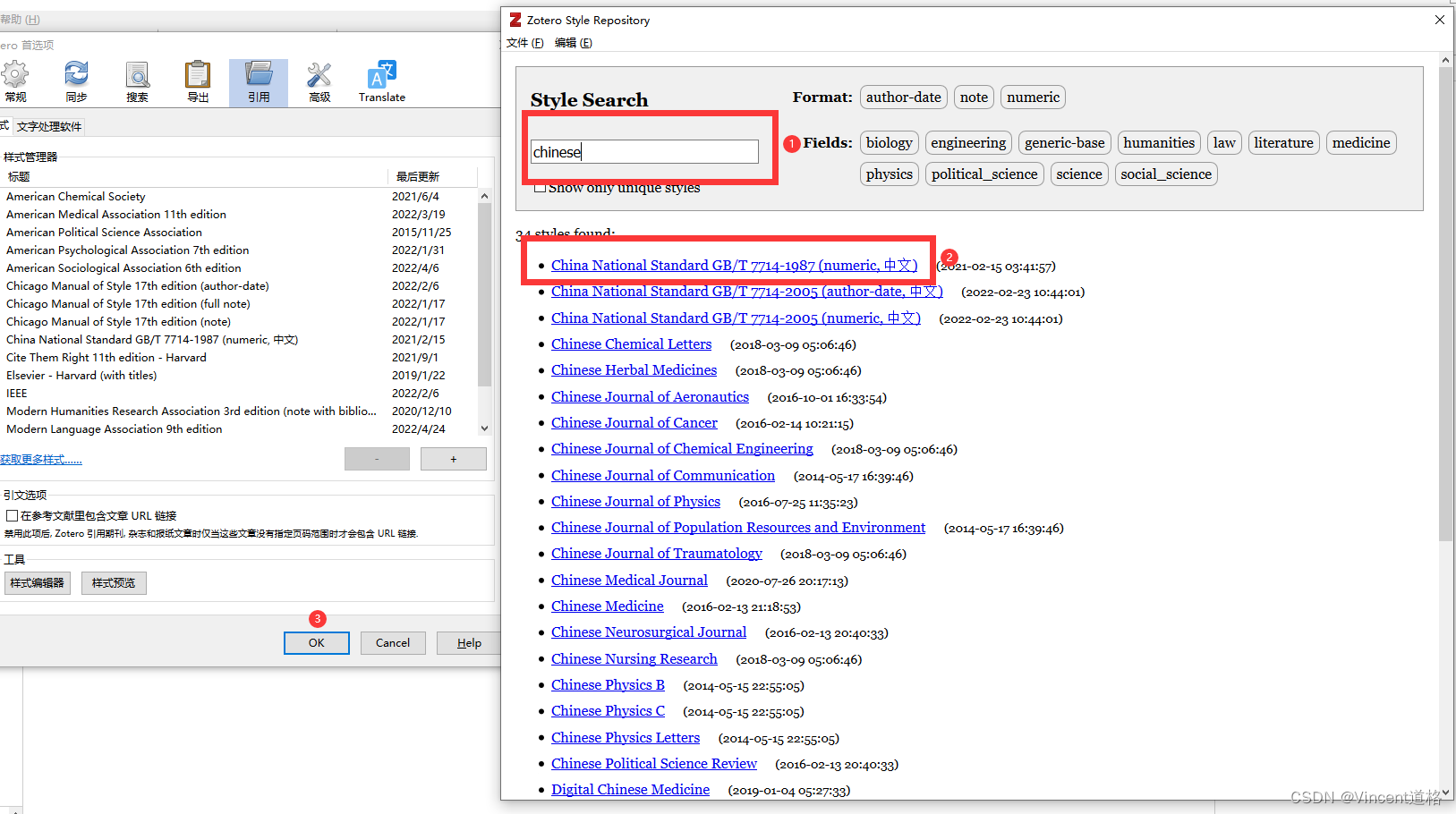Filter styles by engineering field

(x=968, y=142)
